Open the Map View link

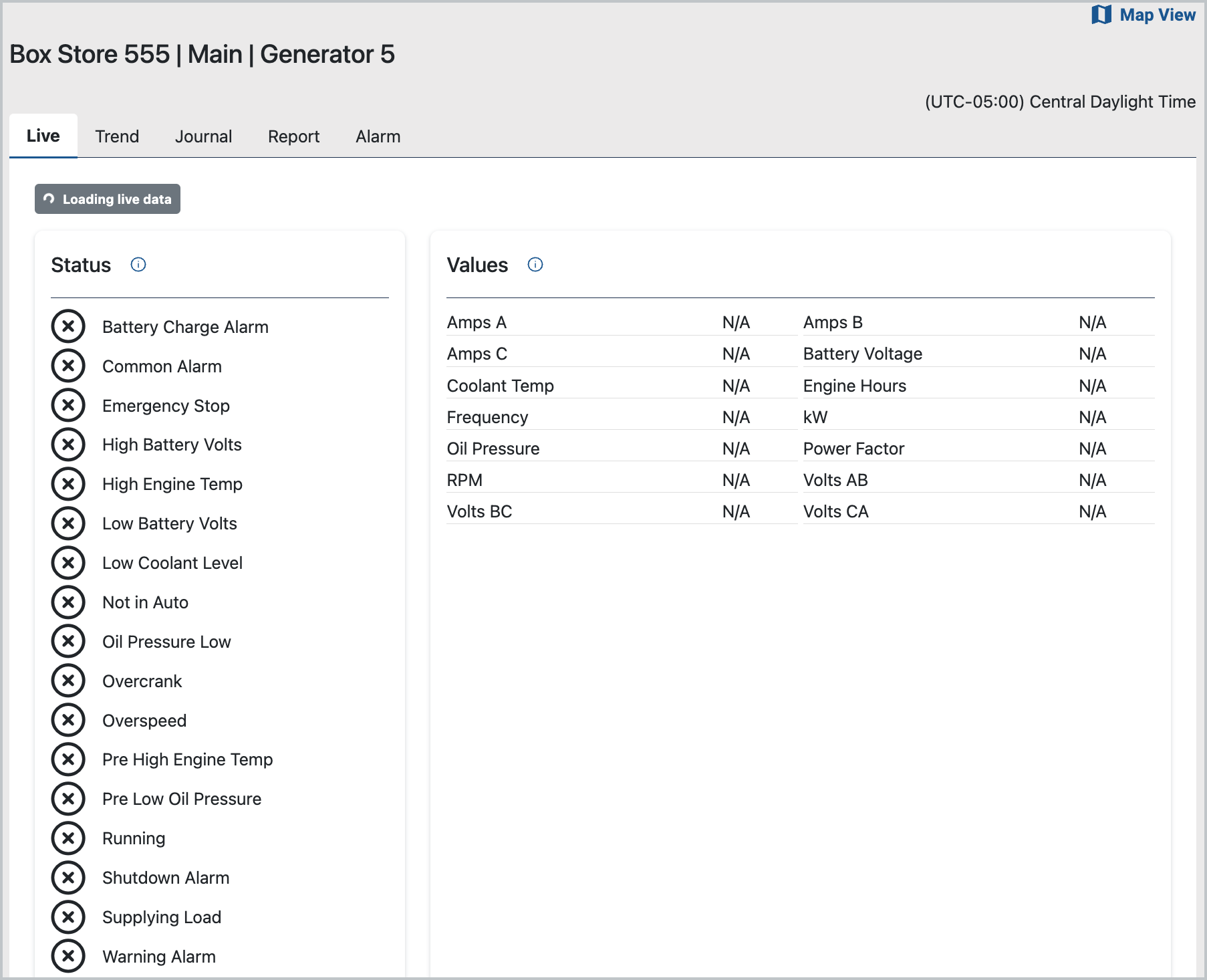tap(1157, 15)
